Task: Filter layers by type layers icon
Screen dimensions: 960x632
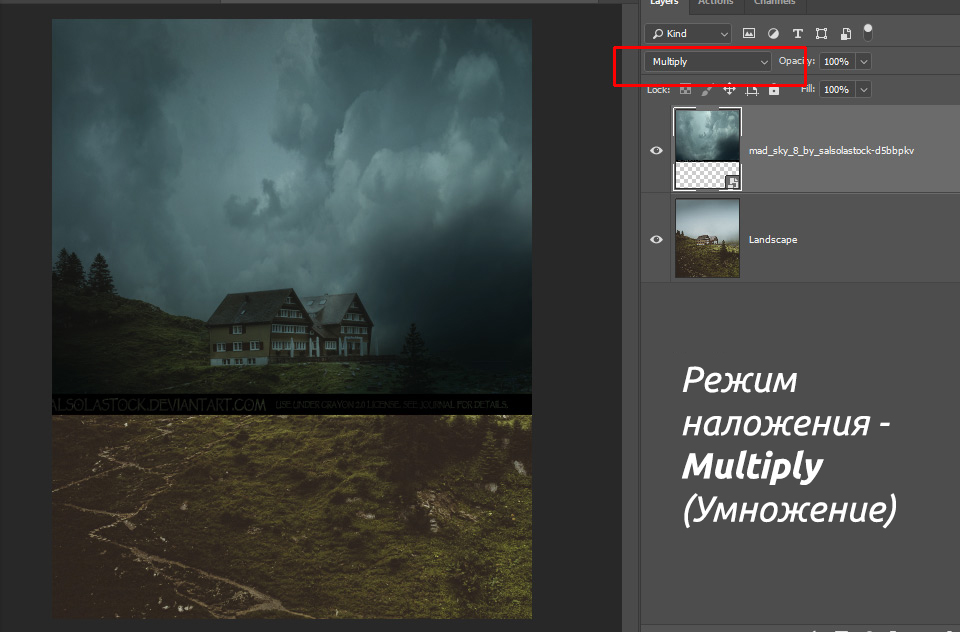Action: tap(797, 34)
